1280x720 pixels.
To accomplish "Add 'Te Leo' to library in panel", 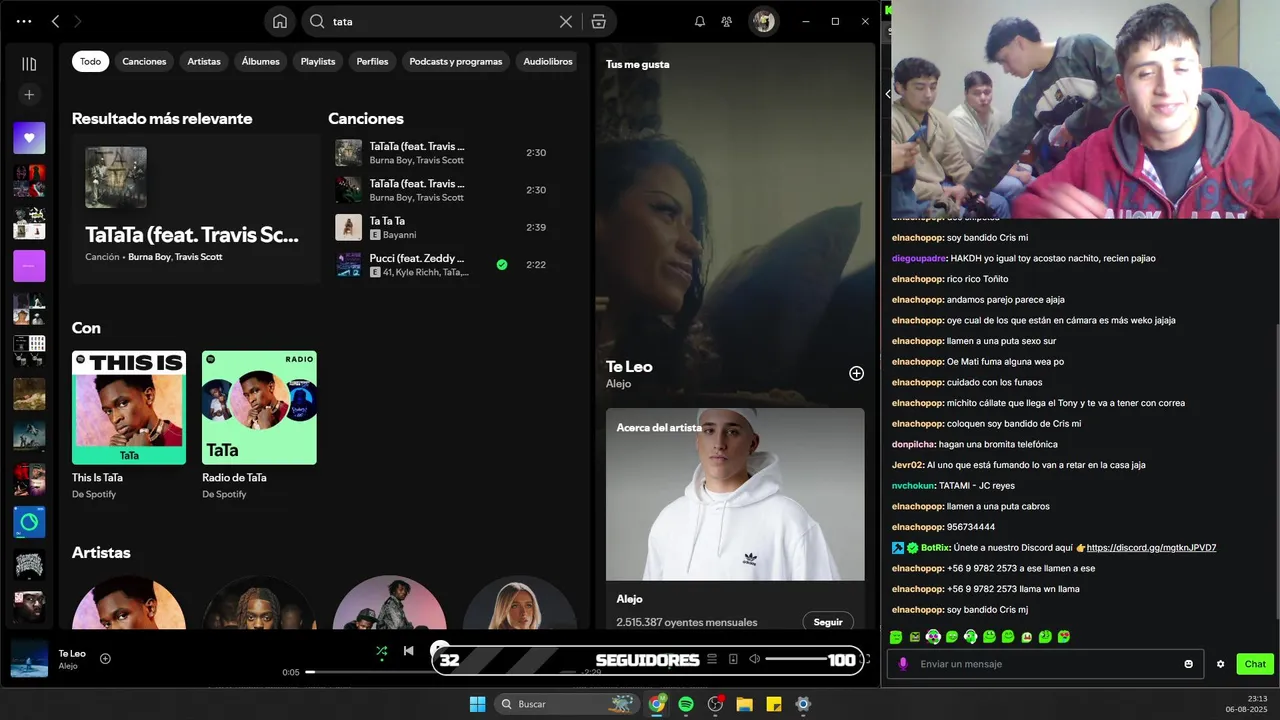I will 856,373.
